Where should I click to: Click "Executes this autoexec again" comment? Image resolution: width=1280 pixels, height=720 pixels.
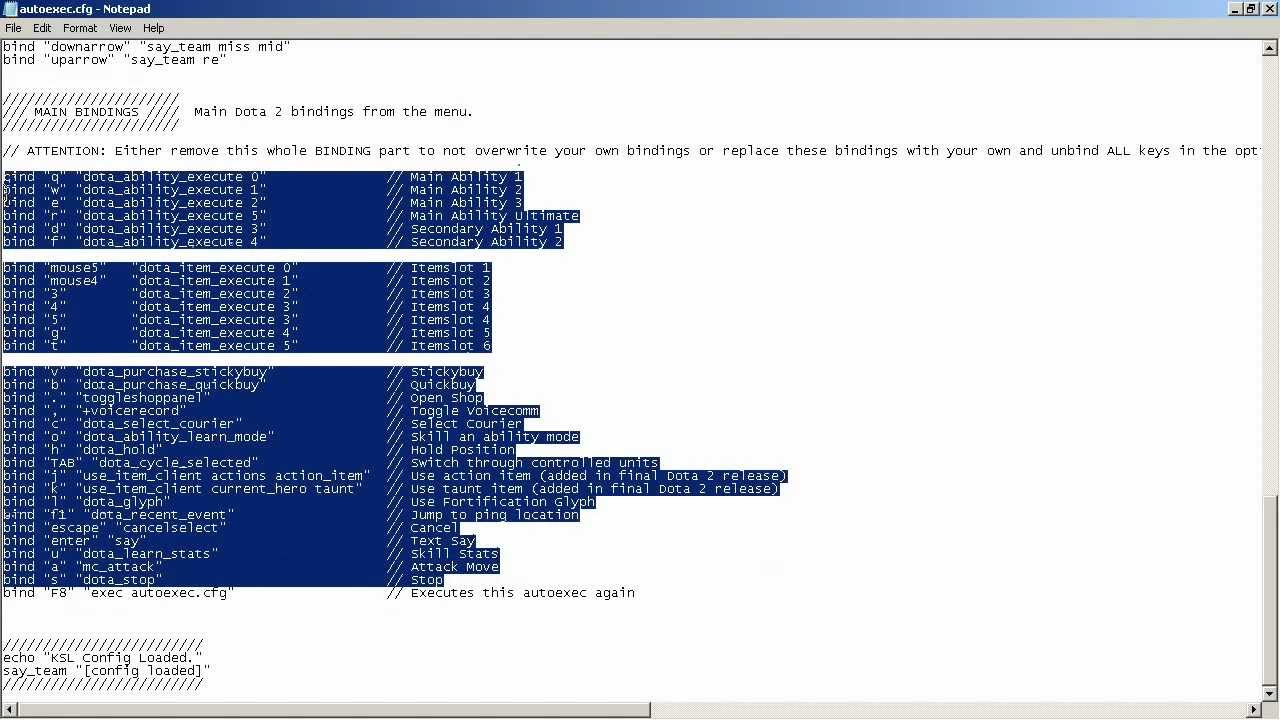[522, 593]
